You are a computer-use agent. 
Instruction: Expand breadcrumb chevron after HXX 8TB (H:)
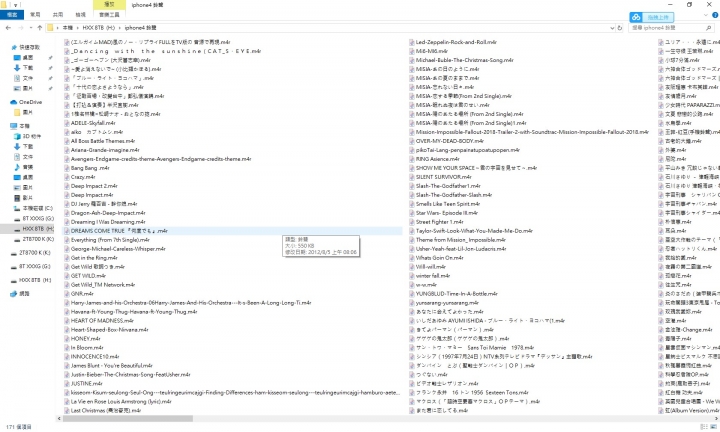click(x=119, y=28)
